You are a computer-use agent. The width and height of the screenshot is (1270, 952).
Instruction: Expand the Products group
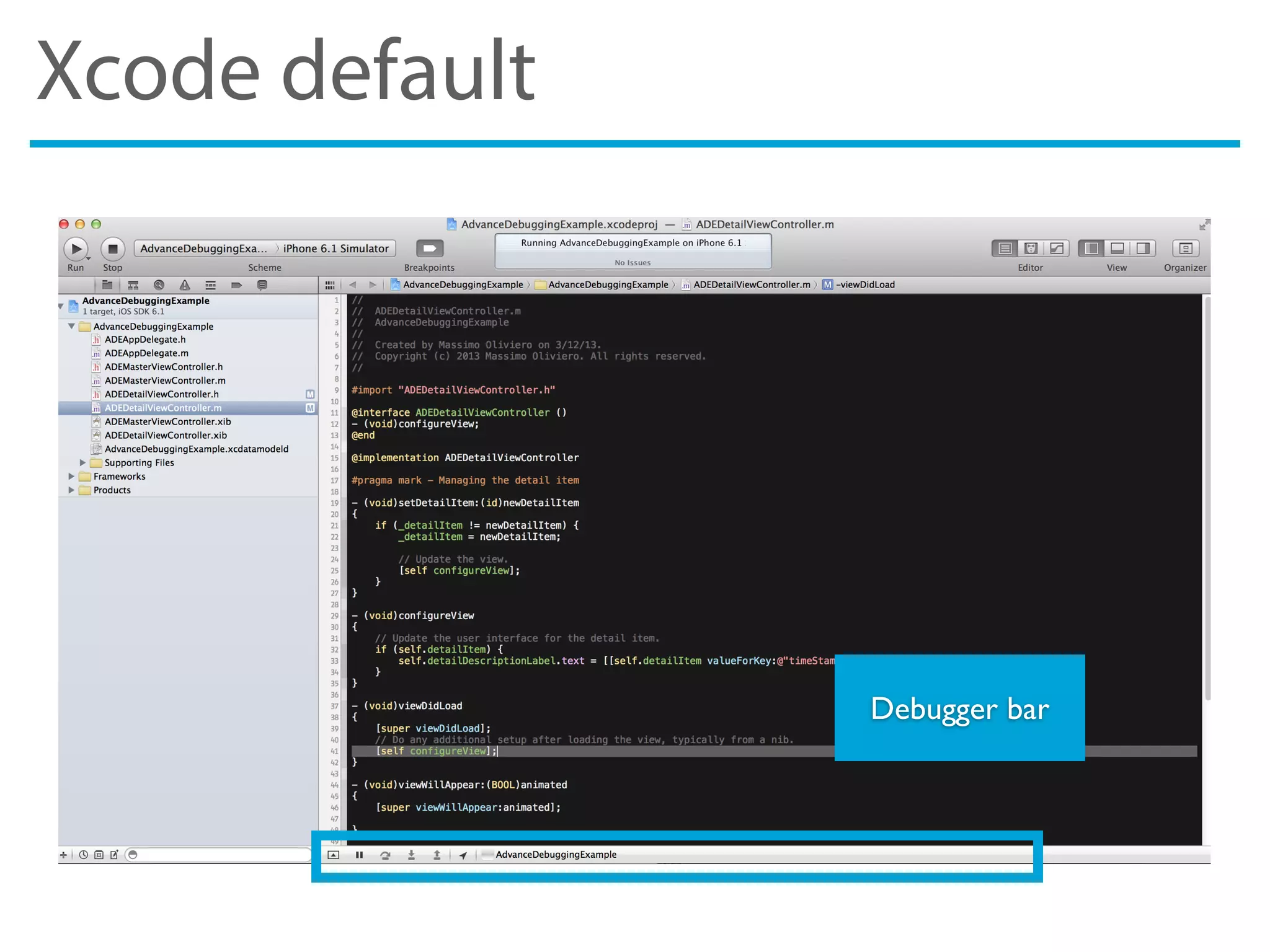71,490
